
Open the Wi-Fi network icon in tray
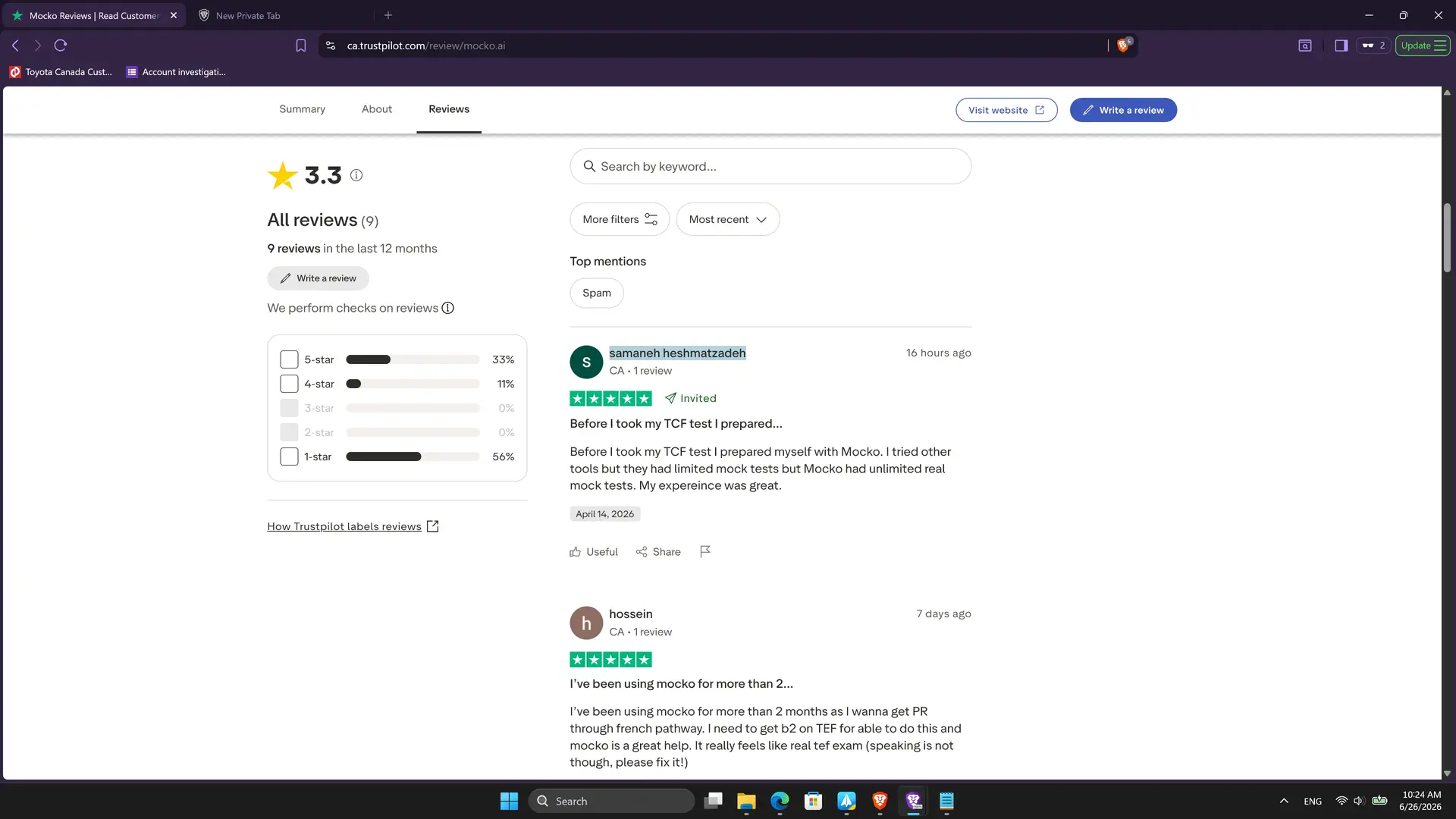1341,801
